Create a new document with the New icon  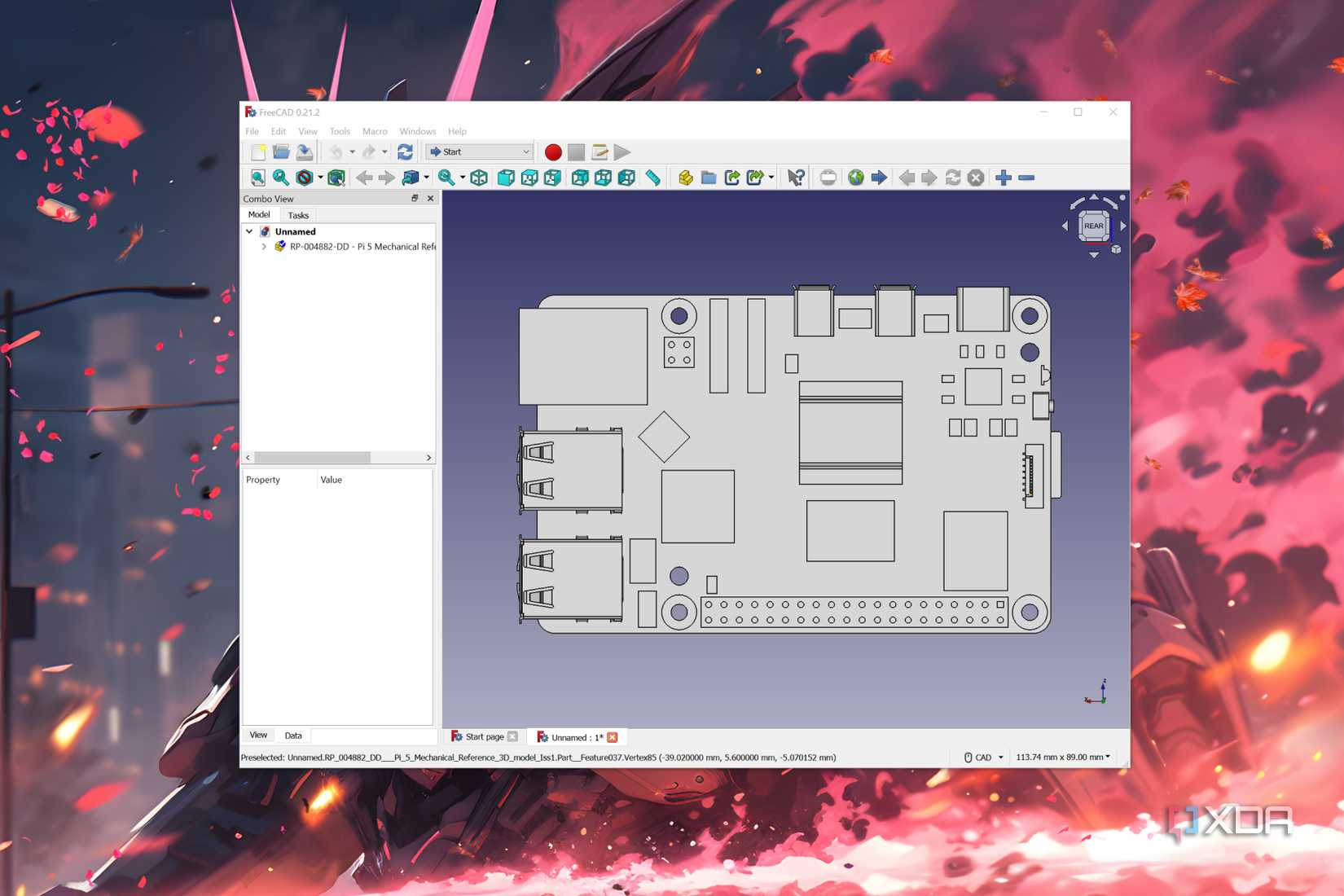coord(258,152)
